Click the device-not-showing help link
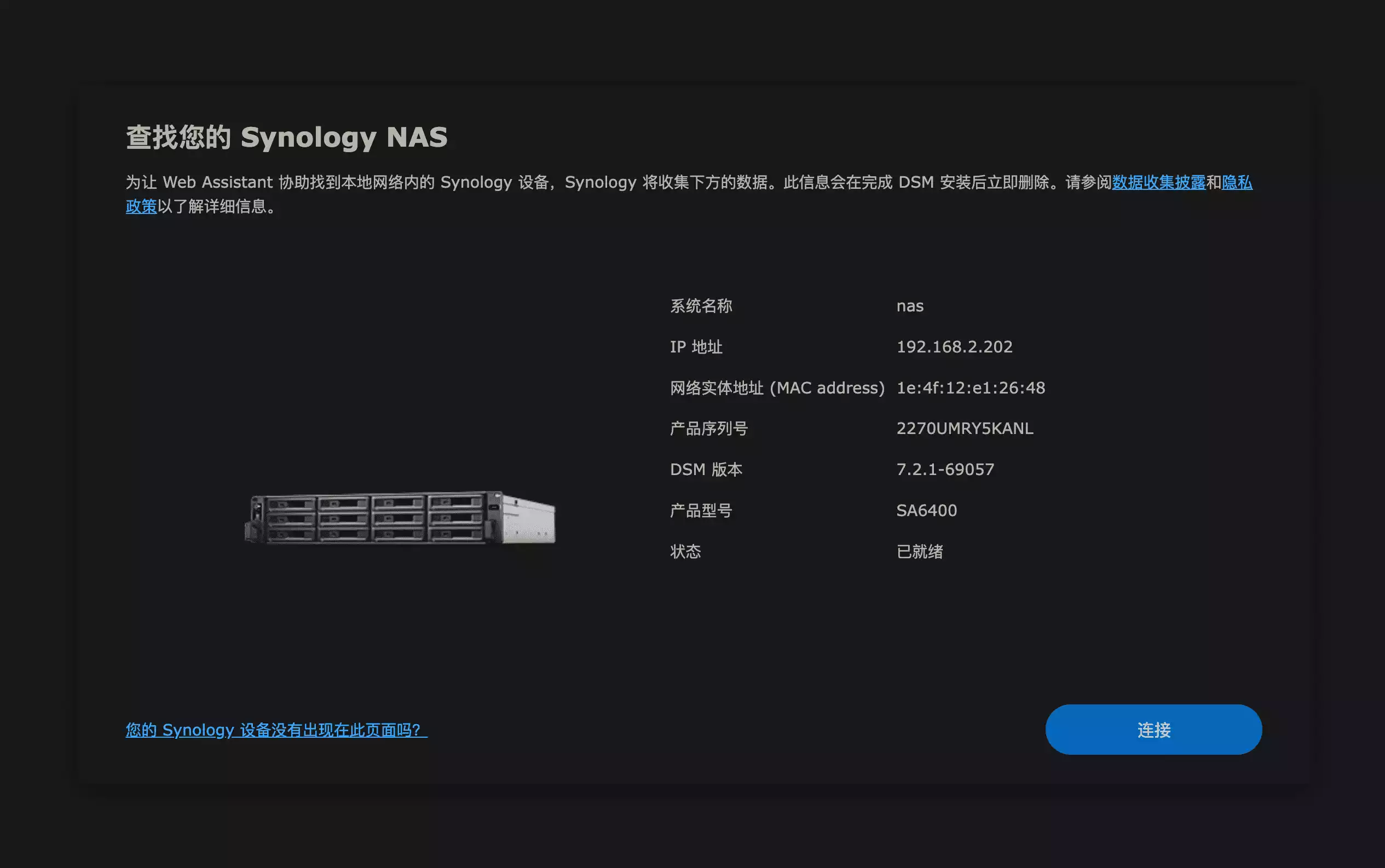Image resolution: width=1385 pixels, height=868 pixels. 276,730
